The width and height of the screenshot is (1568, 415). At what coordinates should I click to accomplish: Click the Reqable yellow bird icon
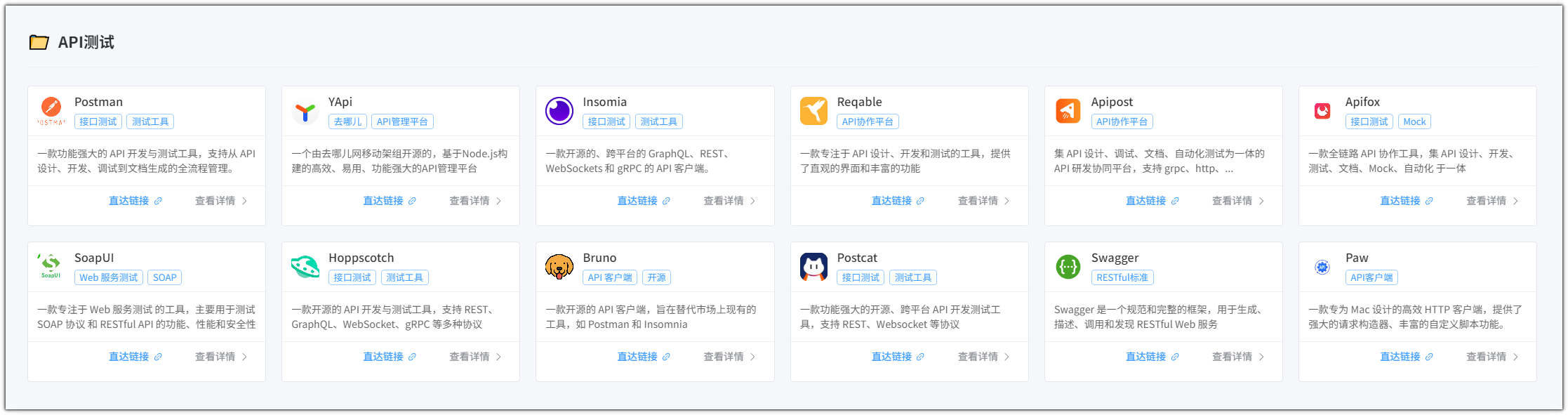813,111
